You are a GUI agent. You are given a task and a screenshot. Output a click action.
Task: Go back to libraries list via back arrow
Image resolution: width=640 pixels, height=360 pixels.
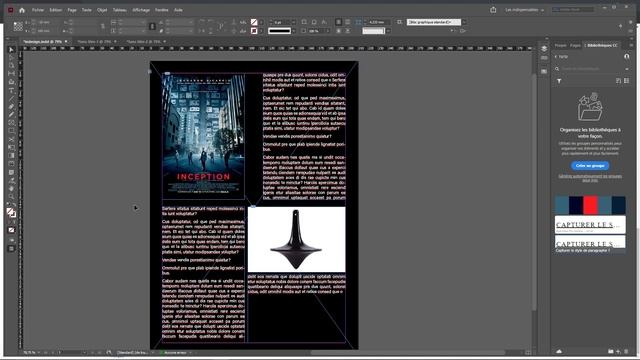[556, 57]
